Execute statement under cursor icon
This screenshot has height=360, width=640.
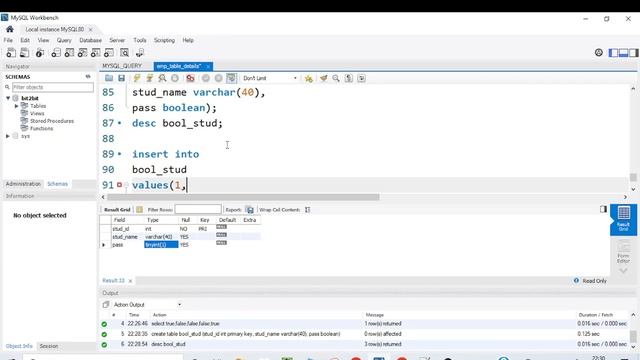click(149, 78)
